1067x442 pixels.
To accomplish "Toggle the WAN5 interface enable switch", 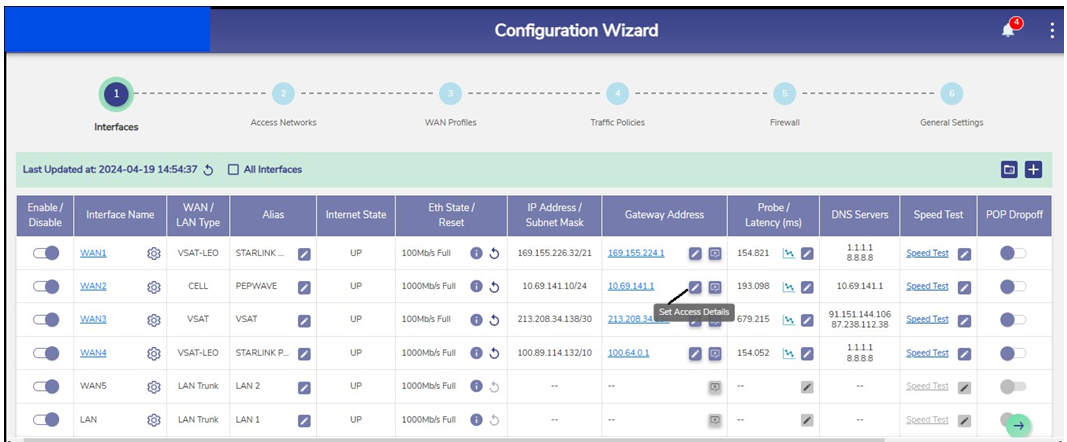I will tap(46, 386).
